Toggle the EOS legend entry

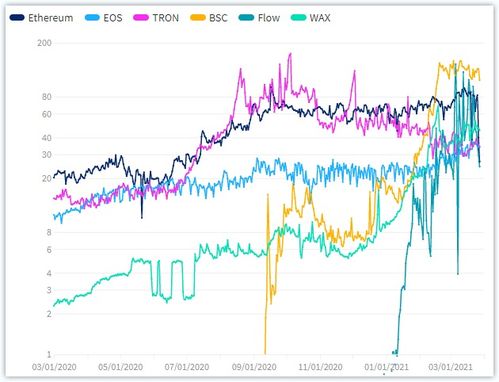(104, 18)
